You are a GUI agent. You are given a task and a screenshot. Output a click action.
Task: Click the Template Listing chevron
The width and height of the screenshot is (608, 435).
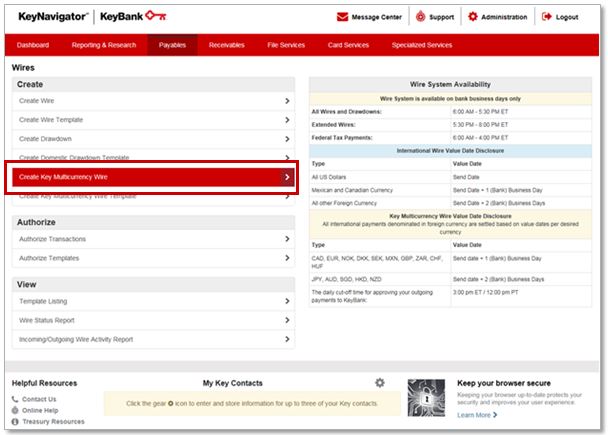click(x=287, y=301)
